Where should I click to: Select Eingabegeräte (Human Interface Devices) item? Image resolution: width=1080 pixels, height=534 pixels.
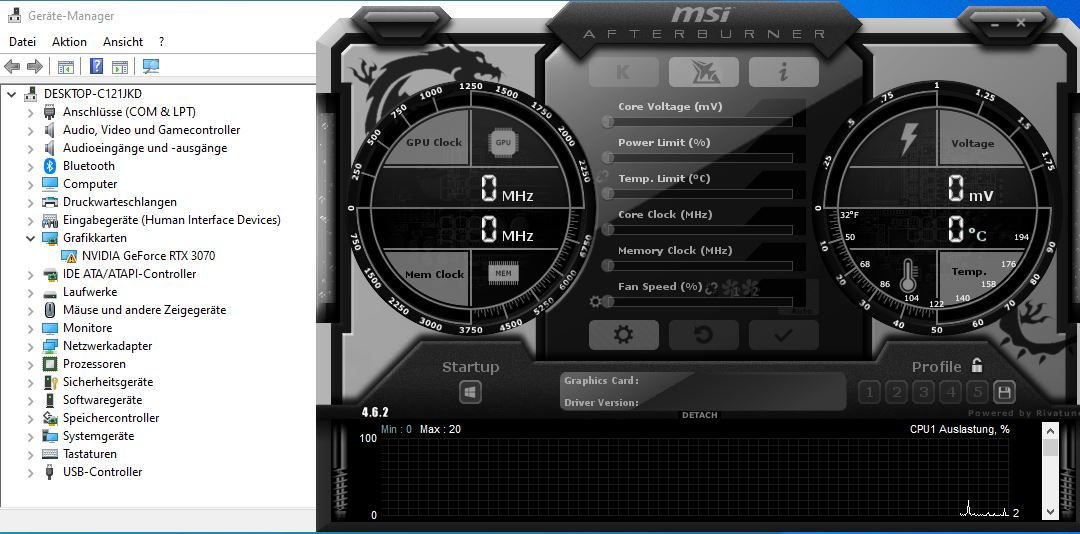point(172,220)
